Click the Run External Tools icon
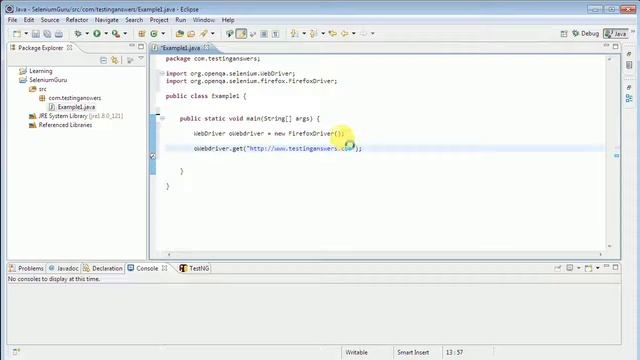 click(x=116, y=34)
